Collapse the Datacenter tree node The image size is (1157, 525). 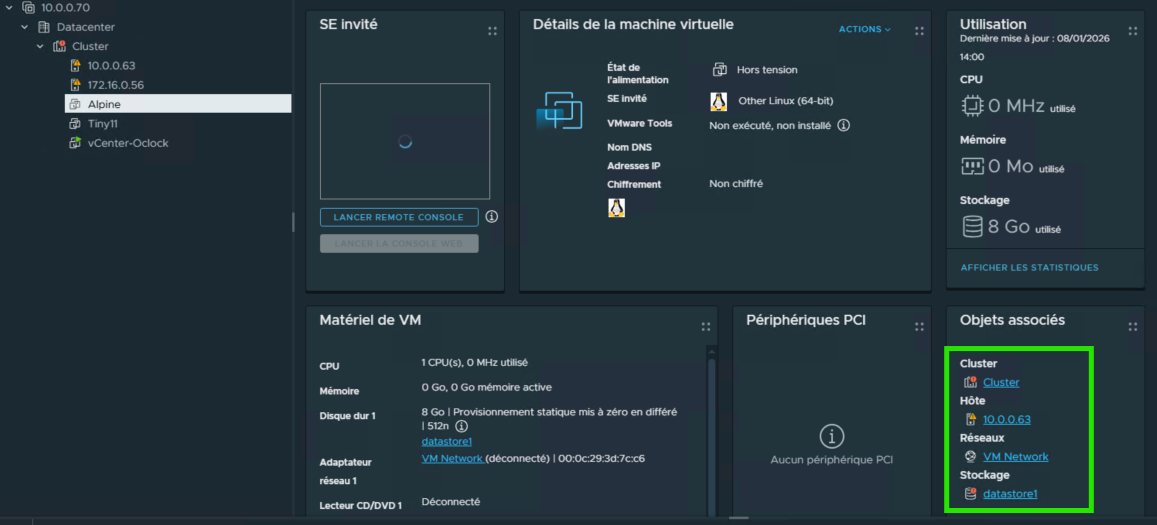[x=25, y=27]
